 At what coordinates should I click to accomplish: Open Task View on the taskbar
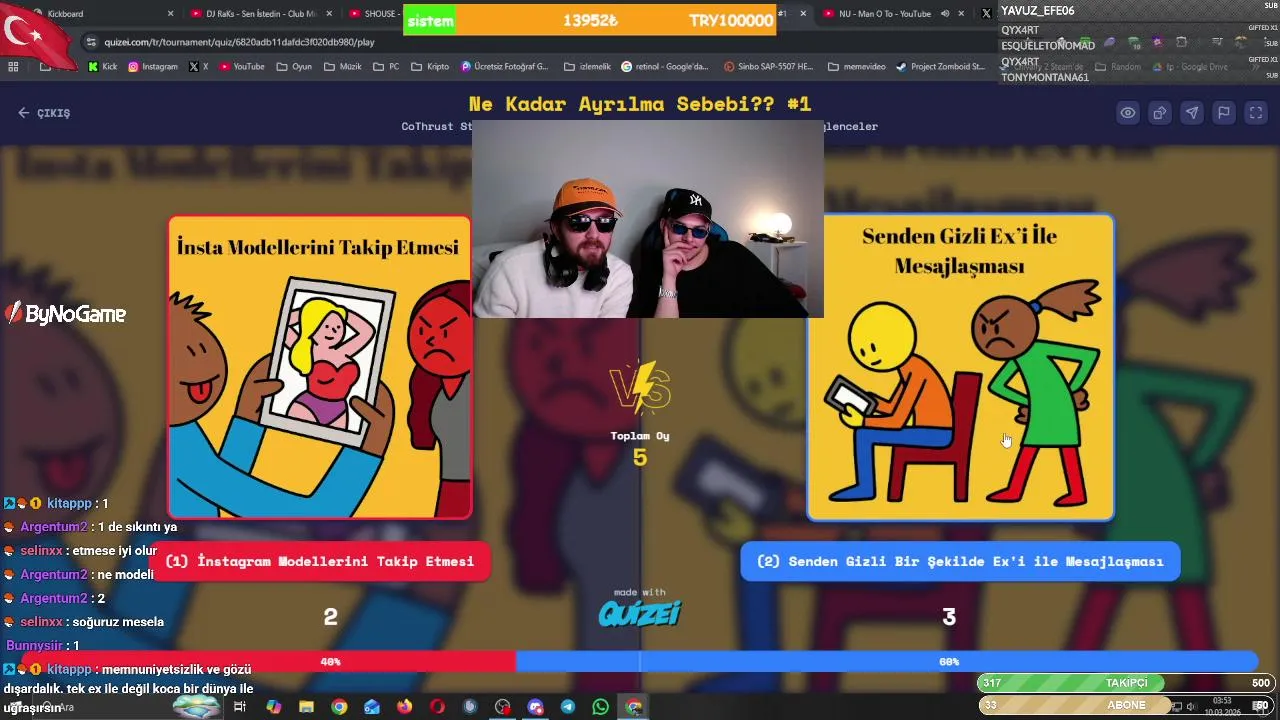240,707
